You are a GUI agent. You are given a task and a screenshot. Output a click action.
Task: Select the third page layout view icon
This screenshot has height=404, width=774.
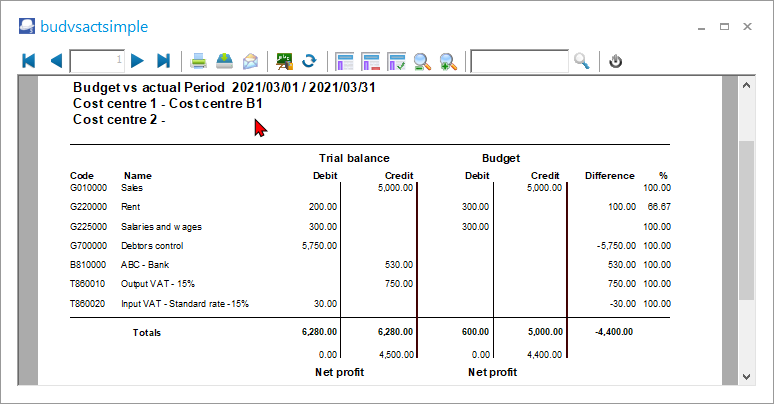tap(397, 61)
